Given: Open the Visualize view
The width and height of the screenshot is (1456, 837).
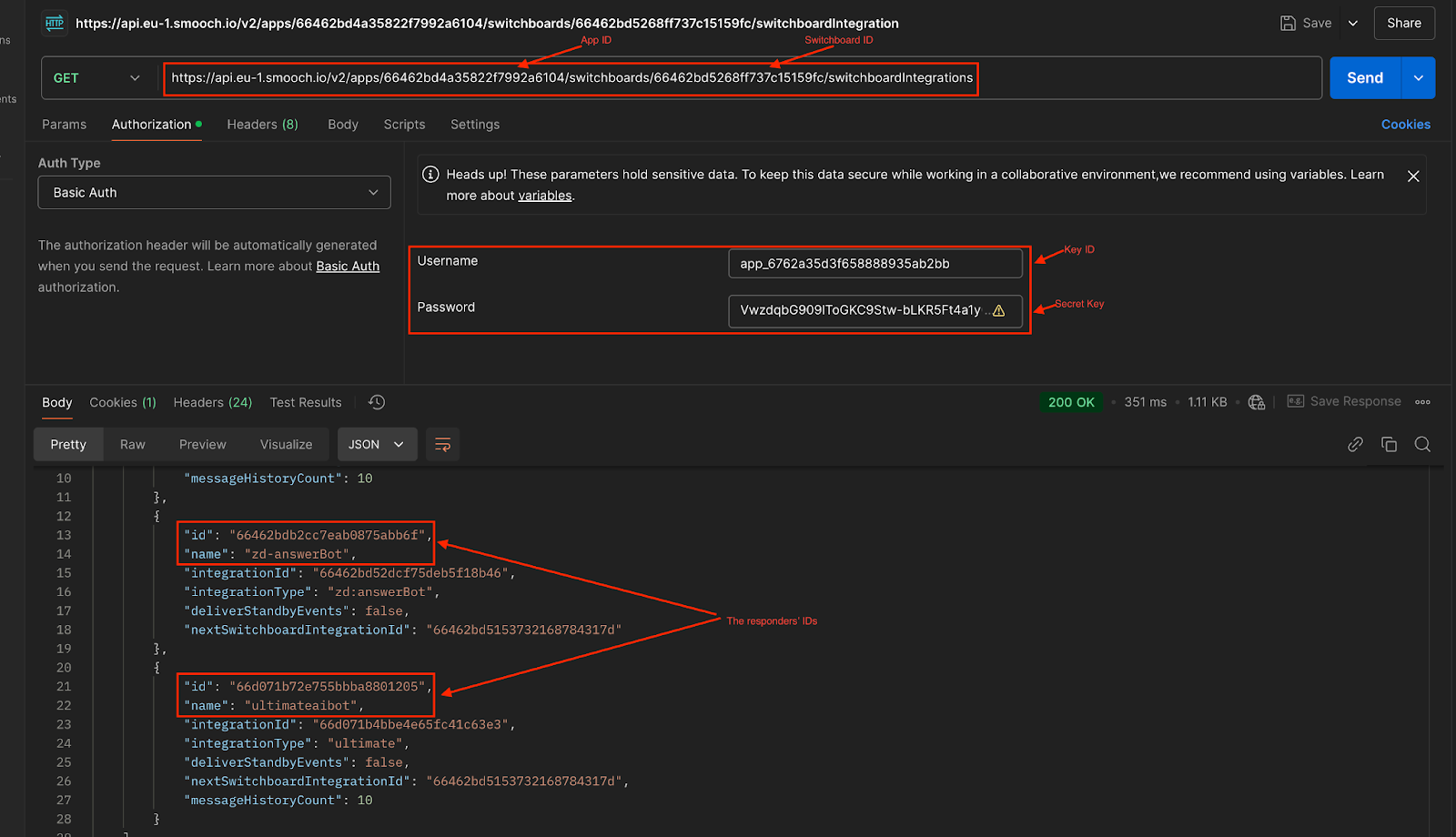Looking at the screenshot, I should coord(286,445).
